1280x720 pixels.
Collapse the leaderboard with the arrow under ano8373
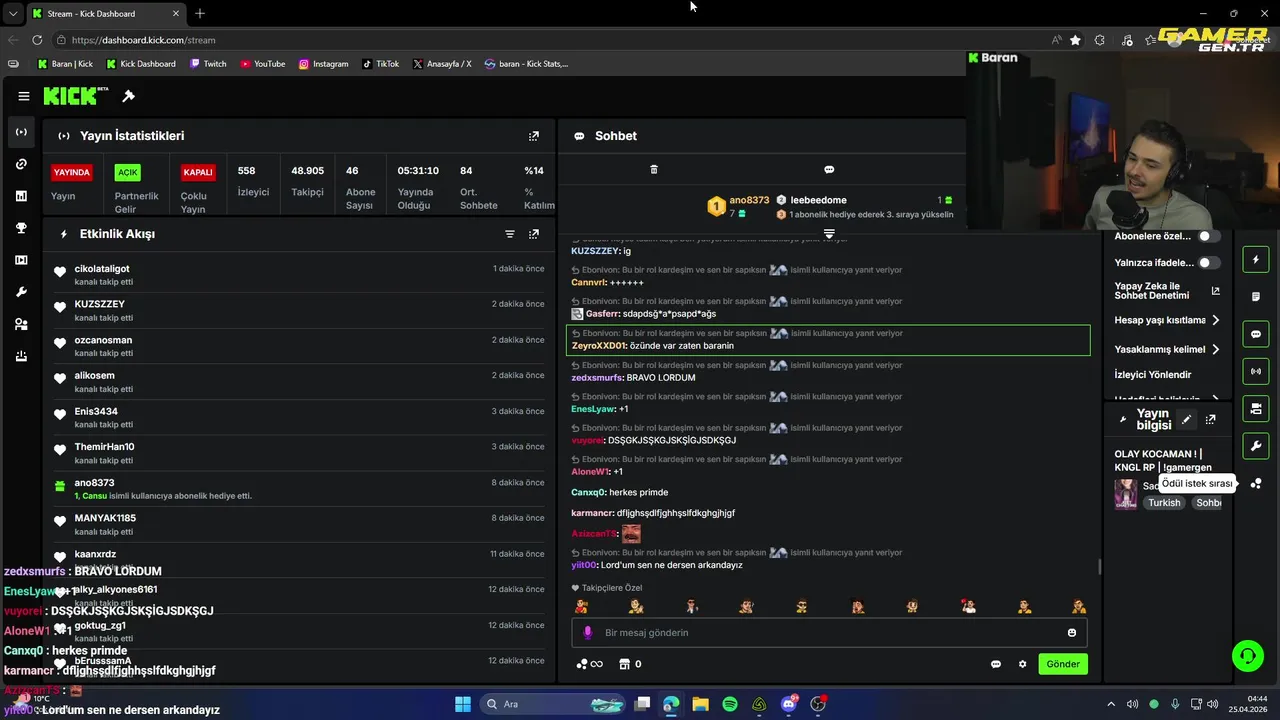click(x=829, y=234)
